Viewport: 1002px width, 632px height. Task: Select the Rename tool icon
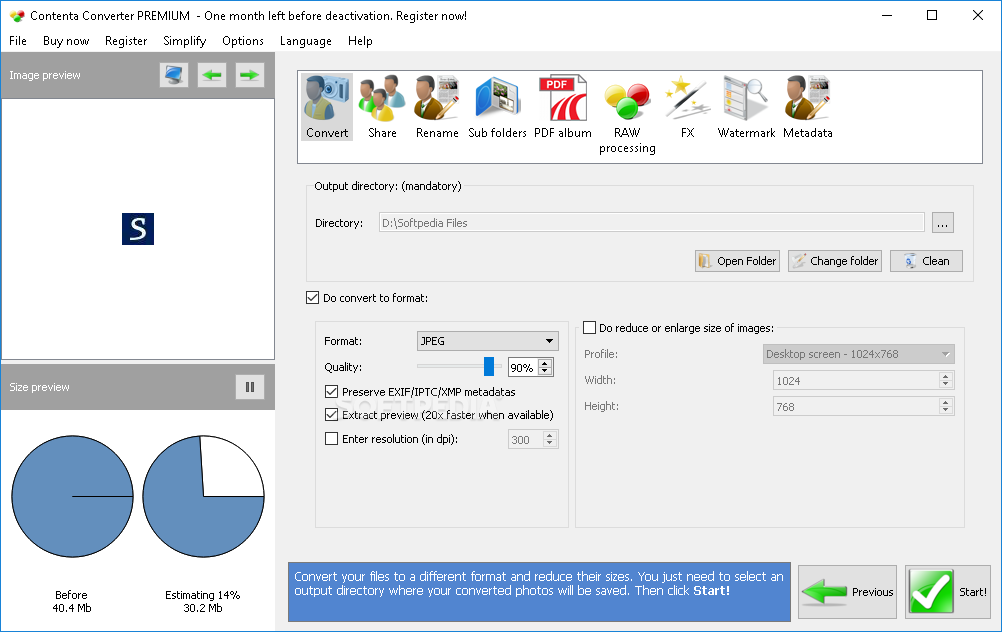(437, 107)
